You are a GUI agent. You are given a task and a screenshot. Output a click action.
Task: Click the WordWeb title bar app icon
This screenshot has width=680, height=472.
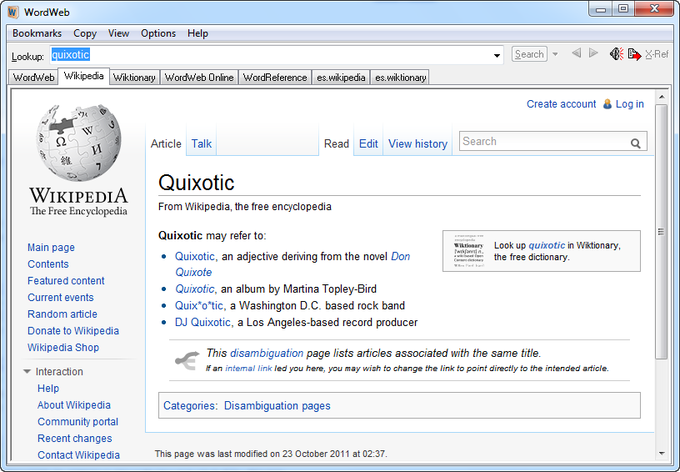(11, 10)
